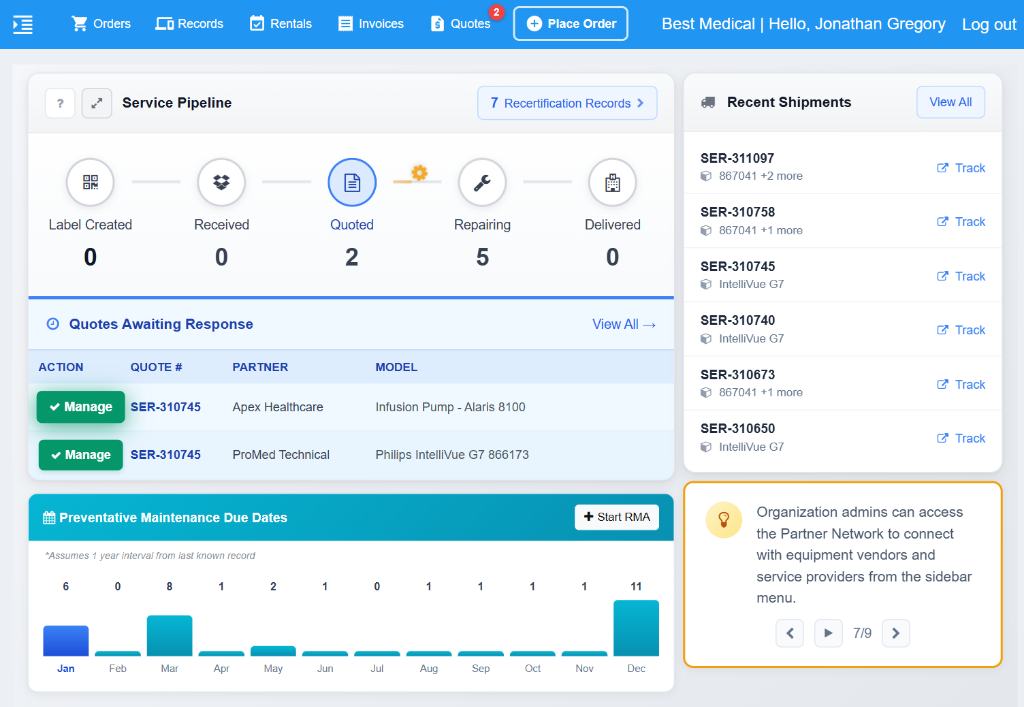This screenshot has width=1024, height=707.
Task: Select the Quoted stage icon
Action: [x=351, y=182]
